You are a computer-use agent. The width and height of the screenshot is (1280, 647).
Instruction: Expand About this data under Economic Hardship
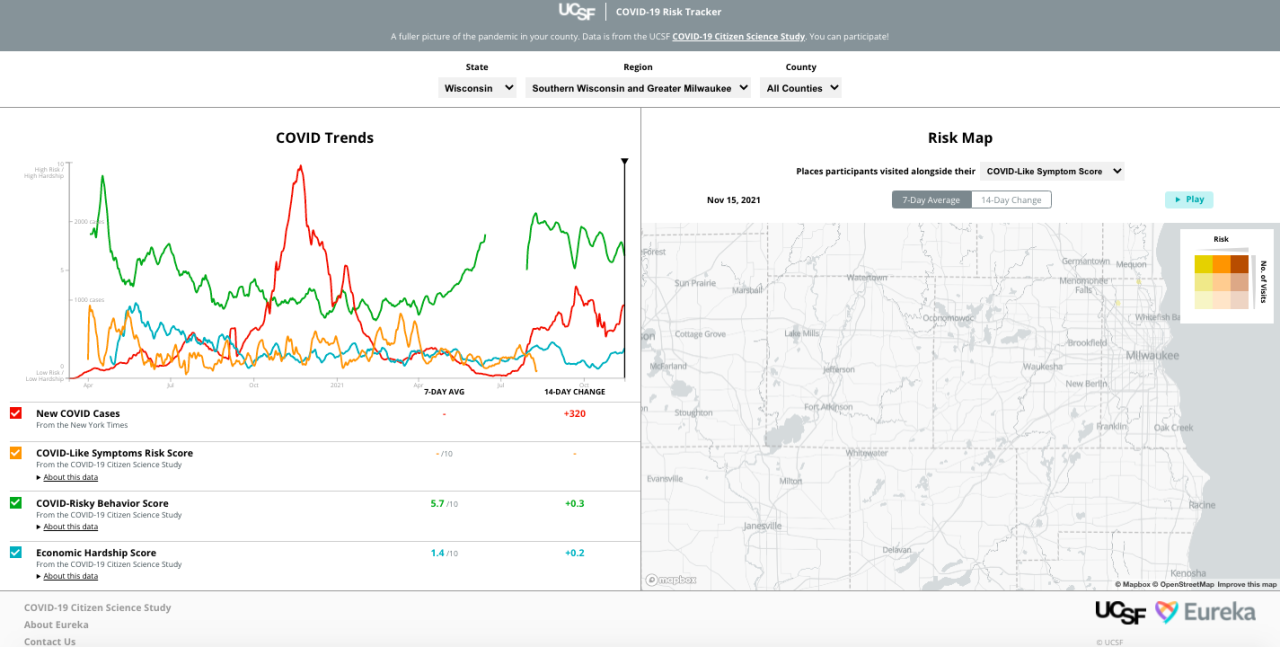coord(70,576)
